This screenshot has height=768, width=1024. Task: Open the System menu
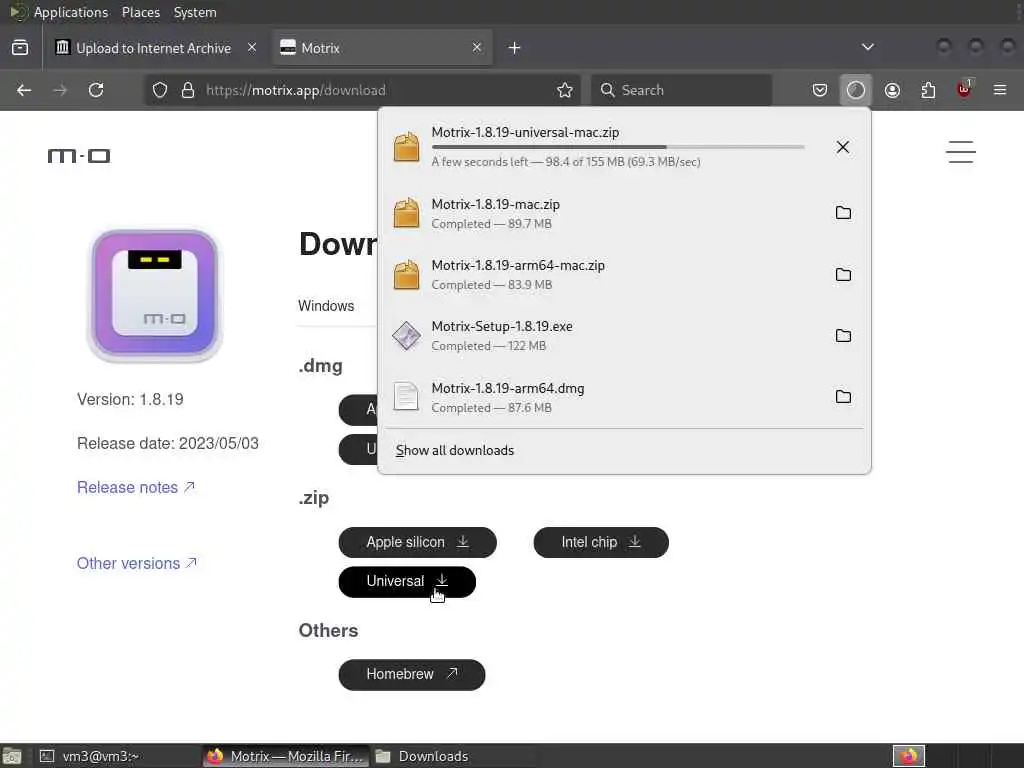(x=195, y=12)
